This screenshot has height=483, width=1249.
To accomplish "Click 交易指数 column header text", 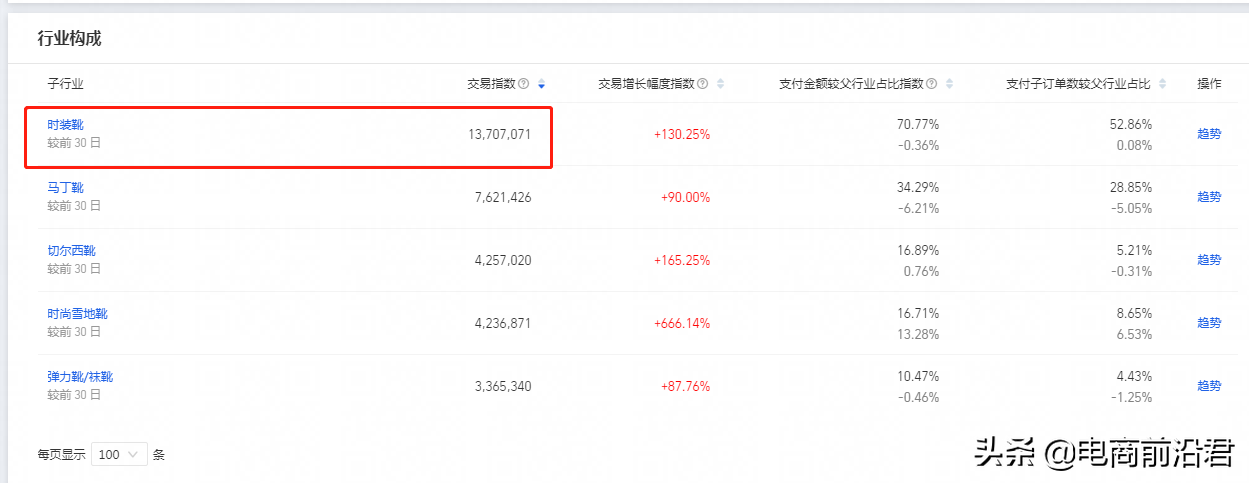I will click(491, 84).
